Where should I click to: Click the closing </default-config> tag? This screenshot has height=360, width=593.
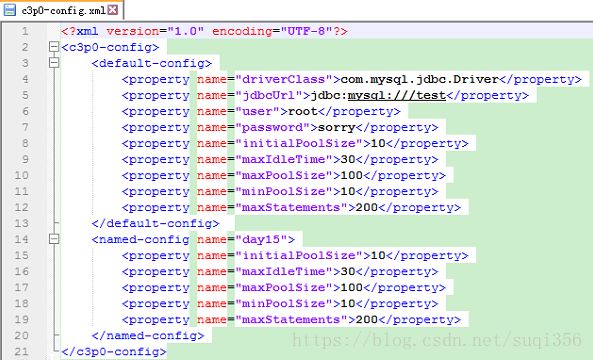click(155, 223)
